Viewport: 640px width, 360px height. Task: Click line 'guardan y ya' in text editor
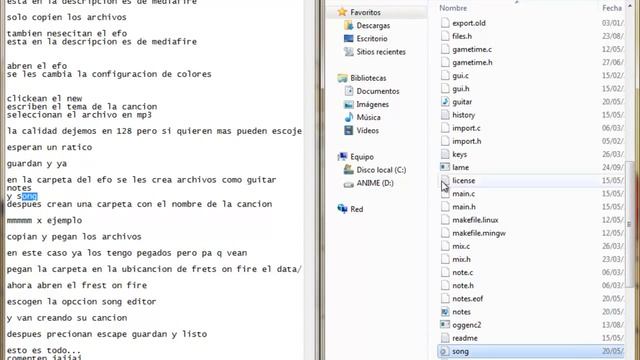(37, 164)
